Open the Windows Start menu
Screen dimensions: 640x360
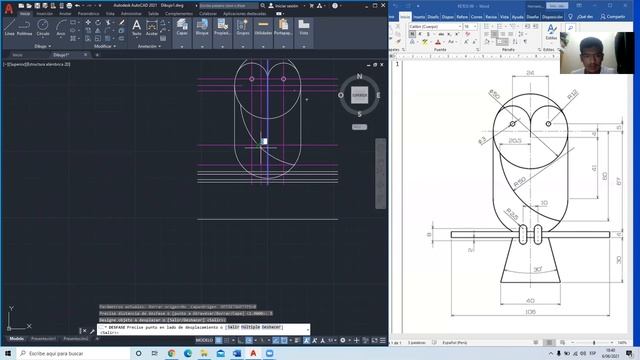click(8, 353)
